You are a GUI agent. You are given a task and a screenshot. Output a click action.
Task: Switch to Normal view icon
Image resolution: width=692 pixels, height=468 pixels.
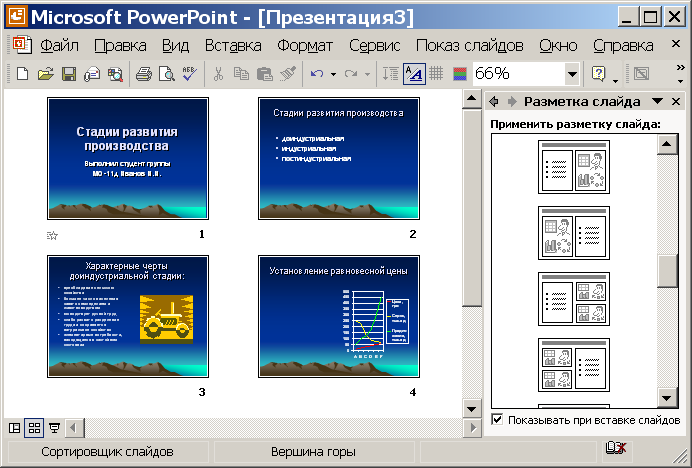15,428
